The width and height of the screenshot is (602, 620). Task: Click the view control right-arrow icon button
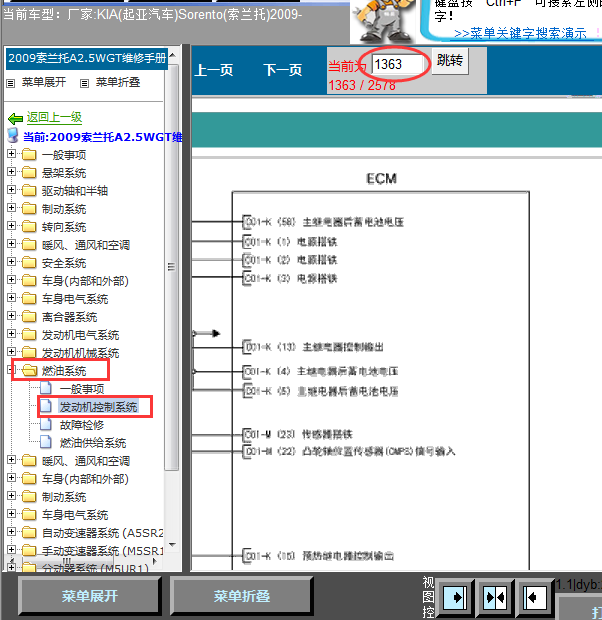coord(456,597)
